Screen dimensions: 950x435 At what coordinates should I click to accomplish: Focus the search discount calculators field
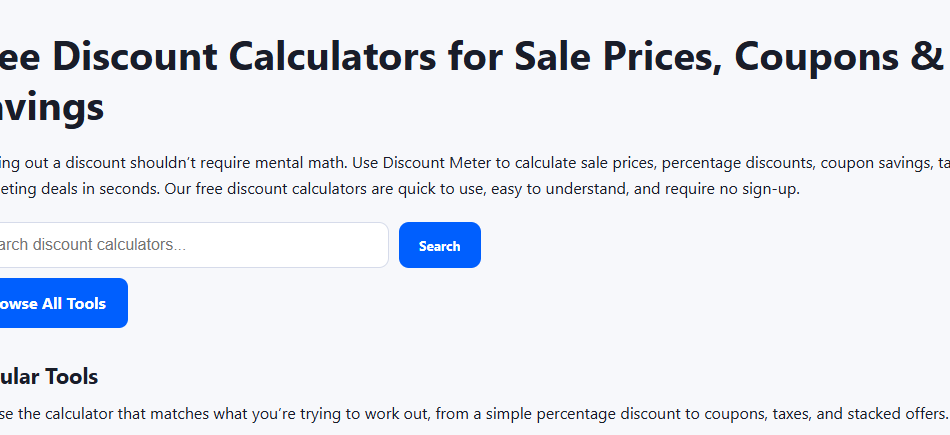tap(194, 245)
